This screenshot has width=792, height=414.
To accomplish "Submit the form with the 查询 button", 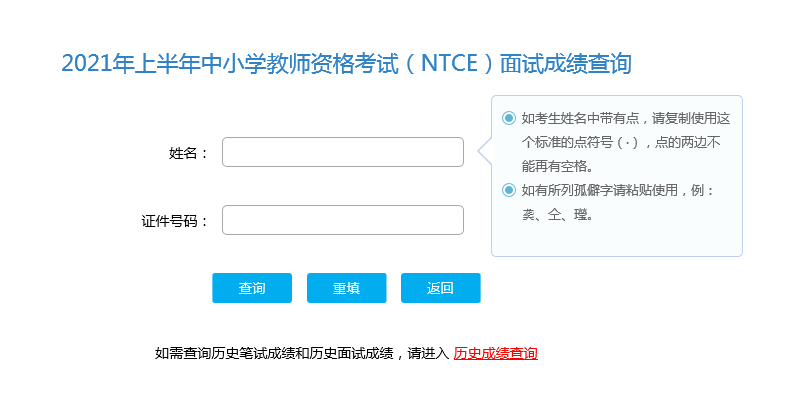I will tap(252, 288).
